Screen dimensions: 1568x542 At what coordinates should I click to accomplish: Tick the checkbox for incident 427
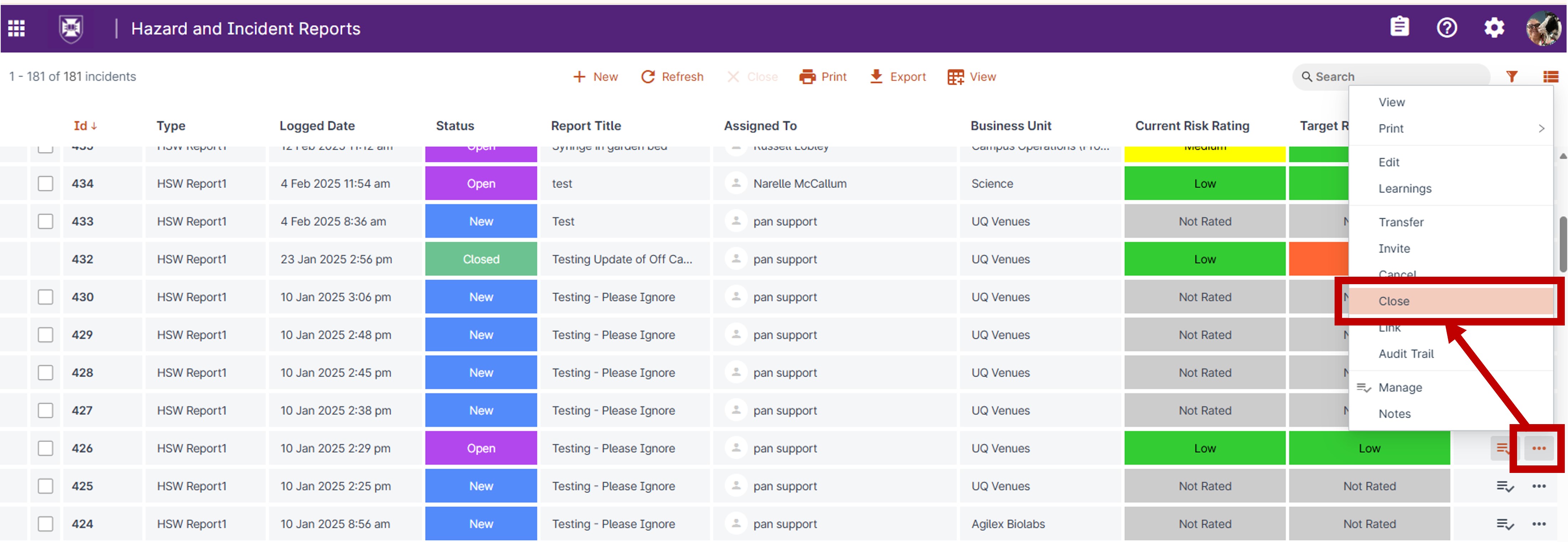pos(46,411)
